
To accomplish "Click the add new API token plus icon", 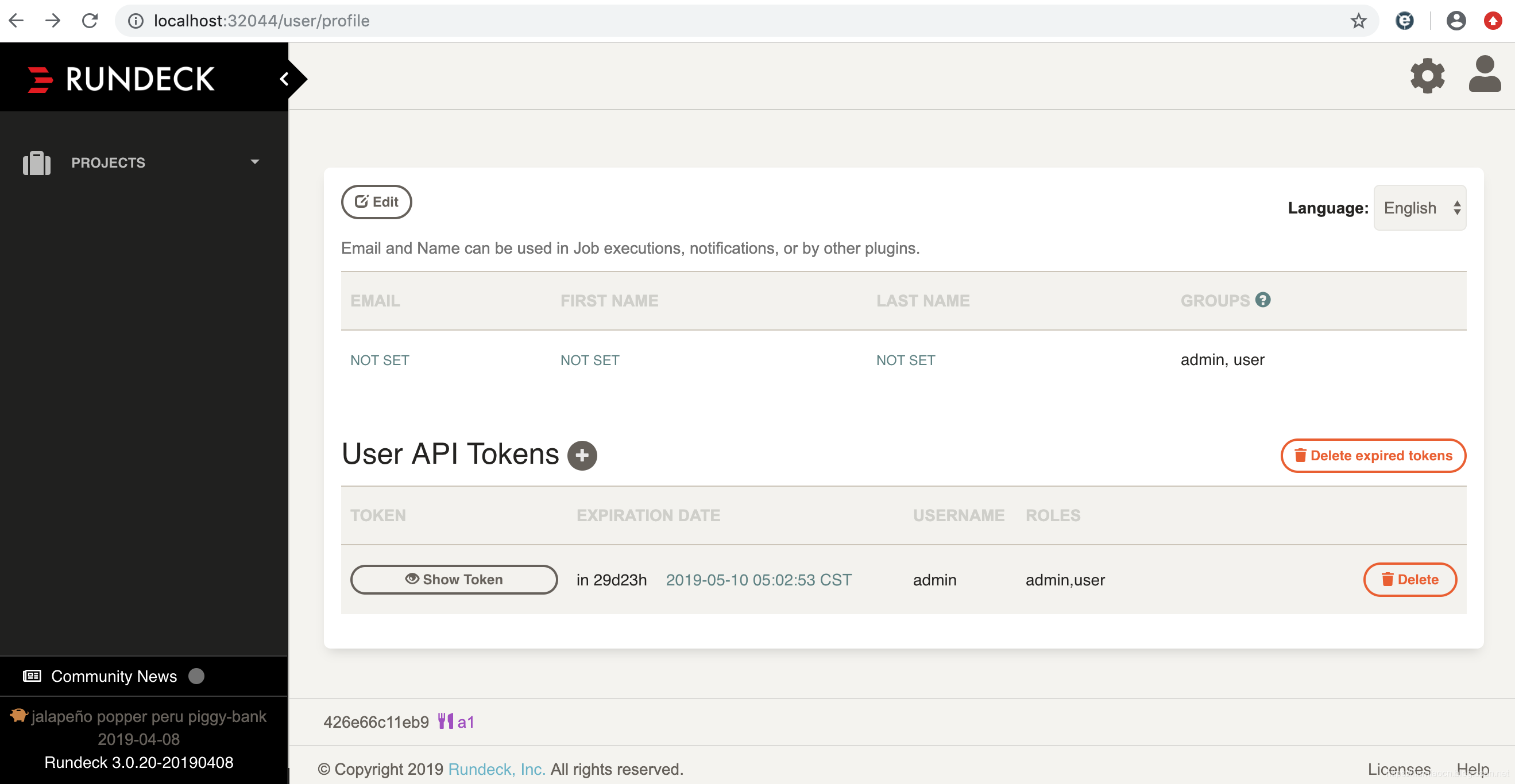I will click(581, 455).
